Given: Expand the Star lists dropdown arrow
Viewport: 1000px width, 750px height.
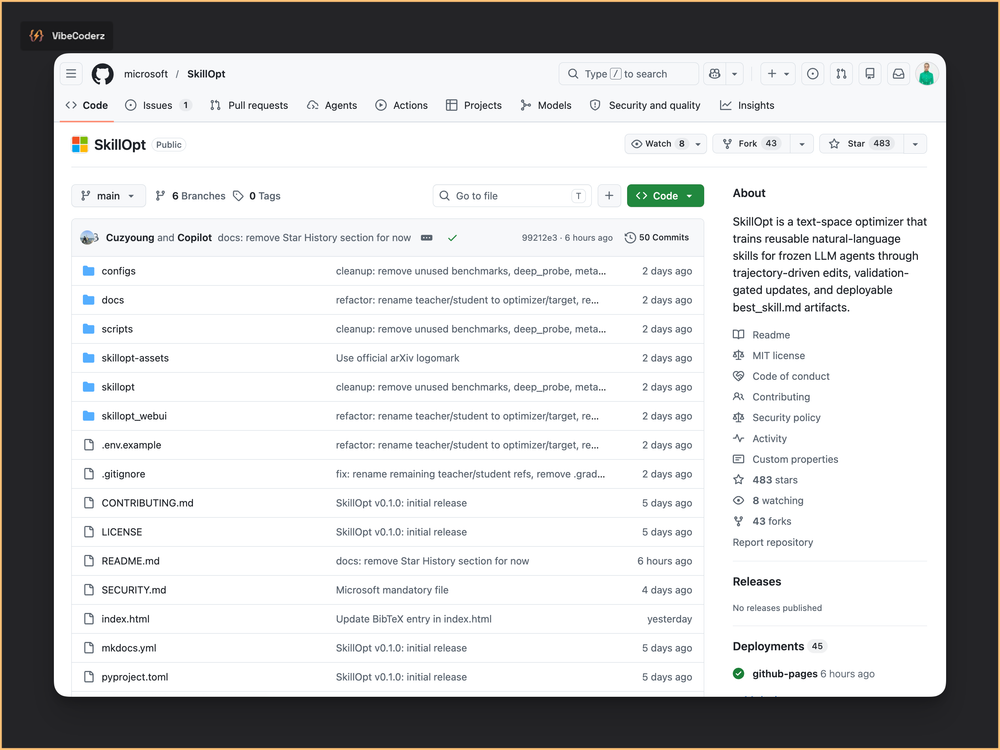Looking at the screenshot, I should tap(915, 143).
